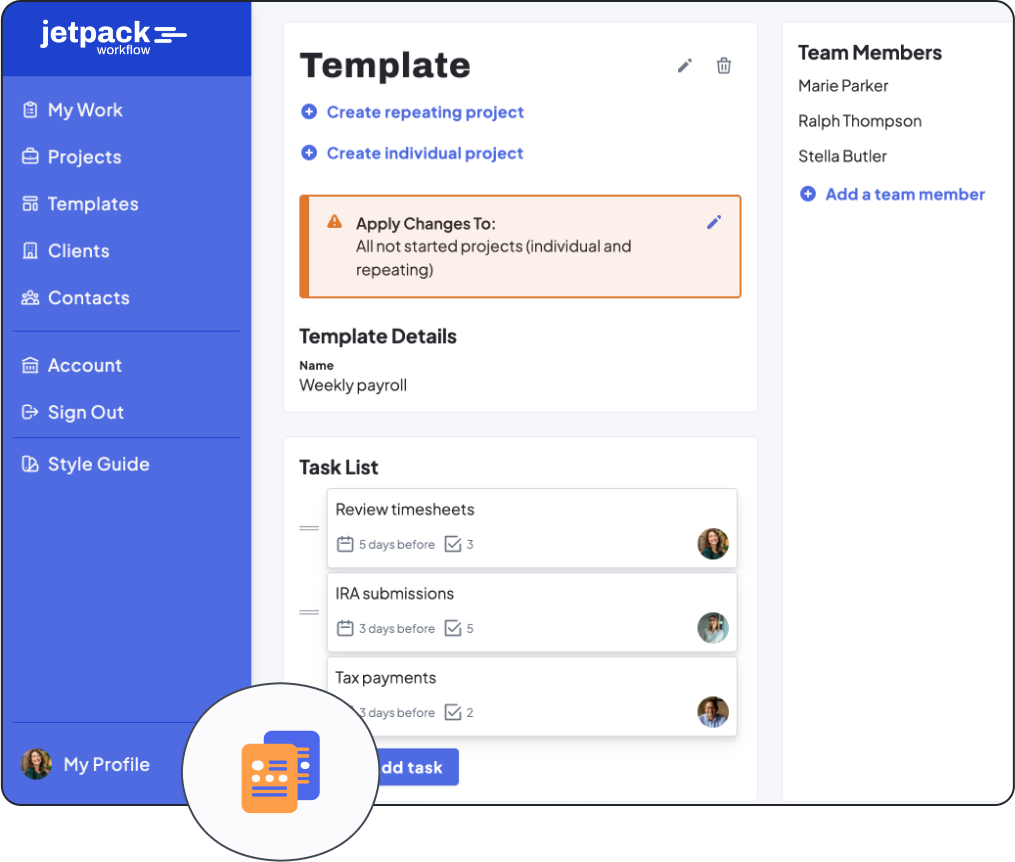Click assignee avatar on Tax payments task
Image resolution: width=1015 pixels, height=862 pixels.
tap(713, 712)
